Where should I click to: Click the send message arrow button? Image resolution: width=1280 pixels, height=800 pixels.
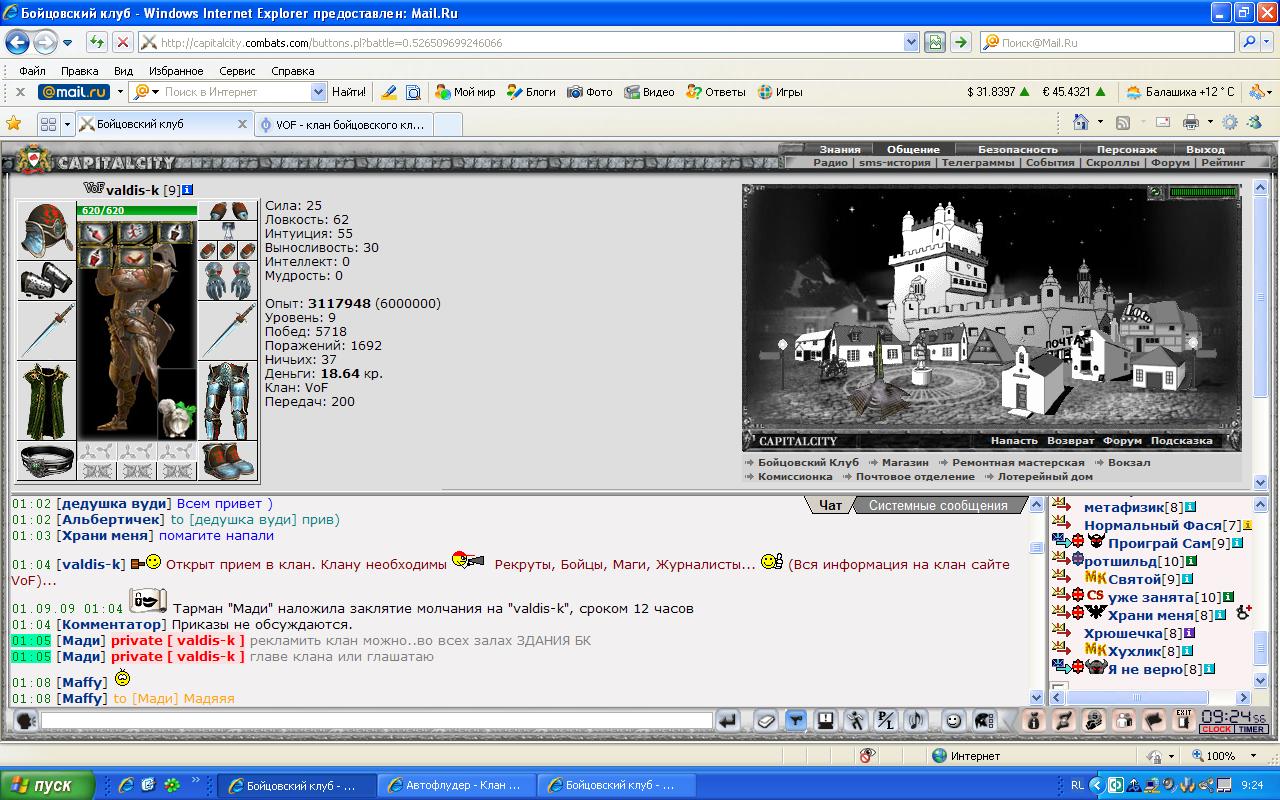[x=728, y=720]
